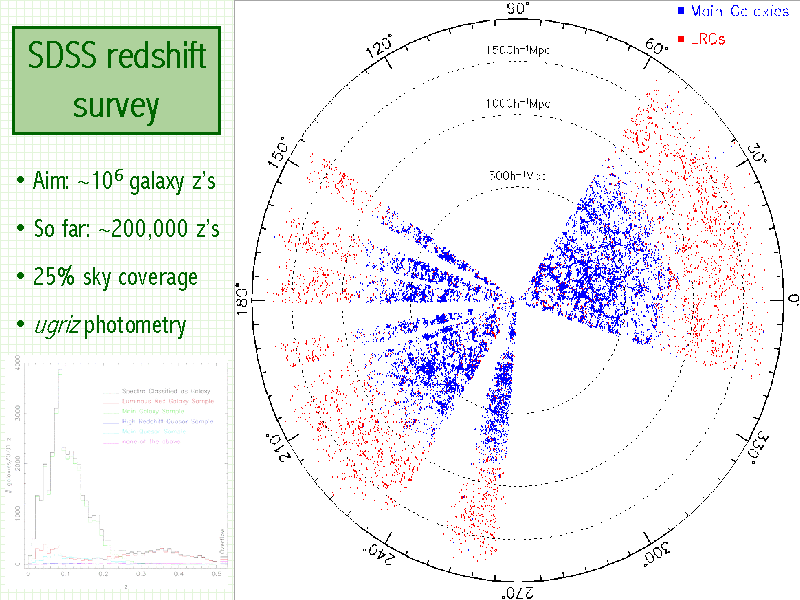
Task: Click the 210° angle label
Action: [278, 447]
